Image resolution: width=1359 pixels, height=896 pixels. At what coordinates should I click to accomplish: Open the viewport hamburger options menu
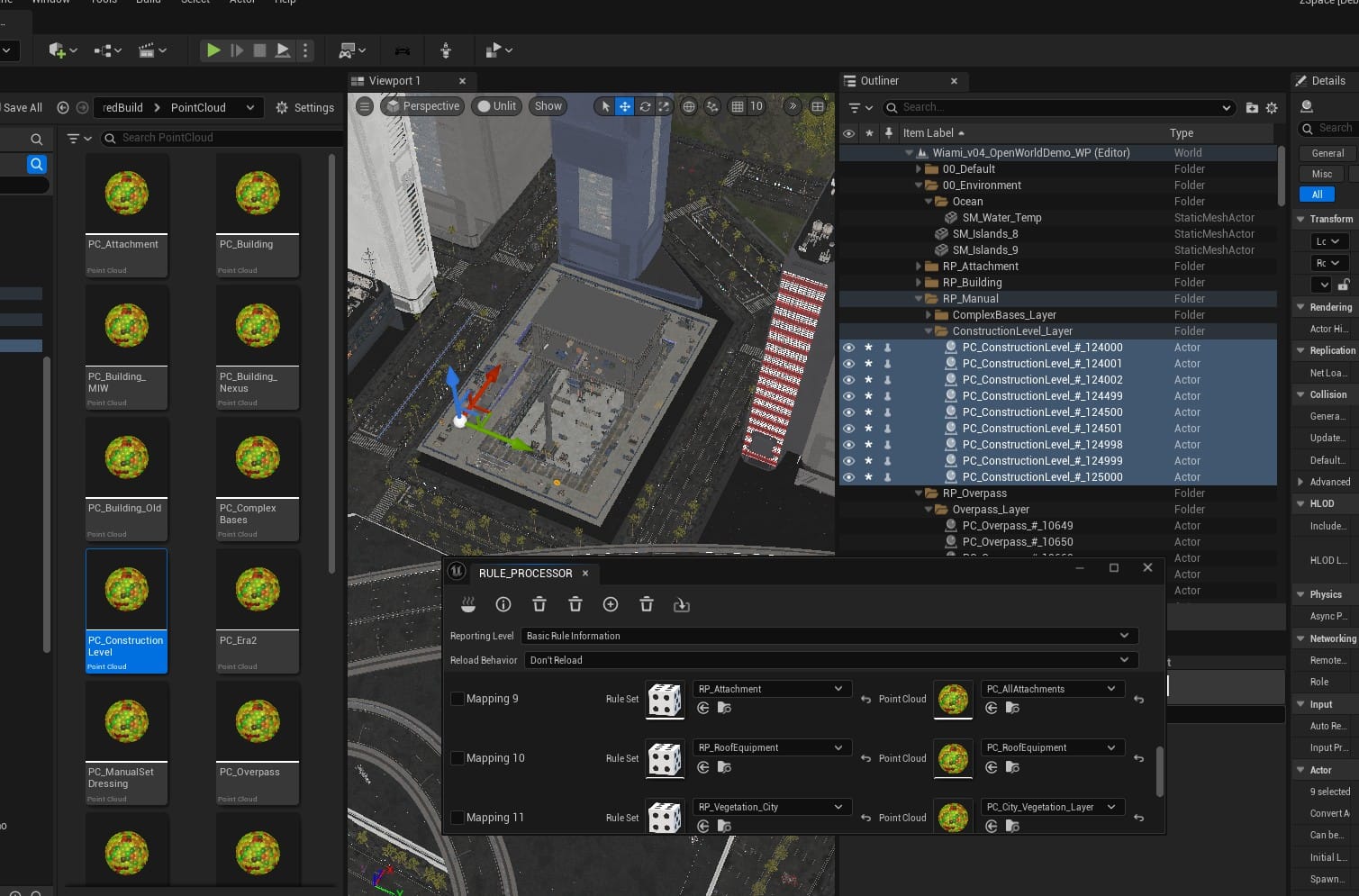coord(365,106)
